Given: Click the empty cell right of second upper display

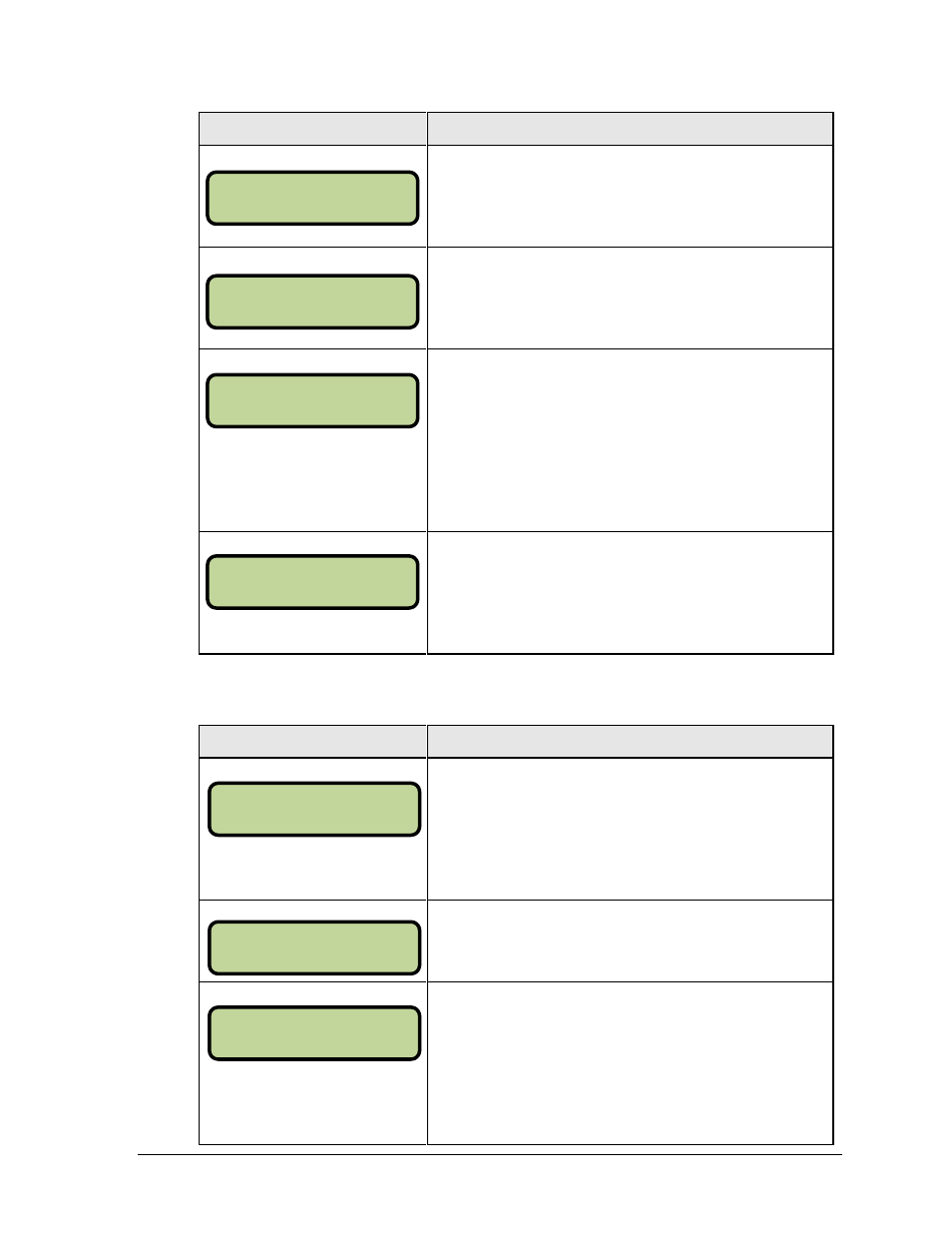Looking at the screenshot, I should click(x=630, y=299).
